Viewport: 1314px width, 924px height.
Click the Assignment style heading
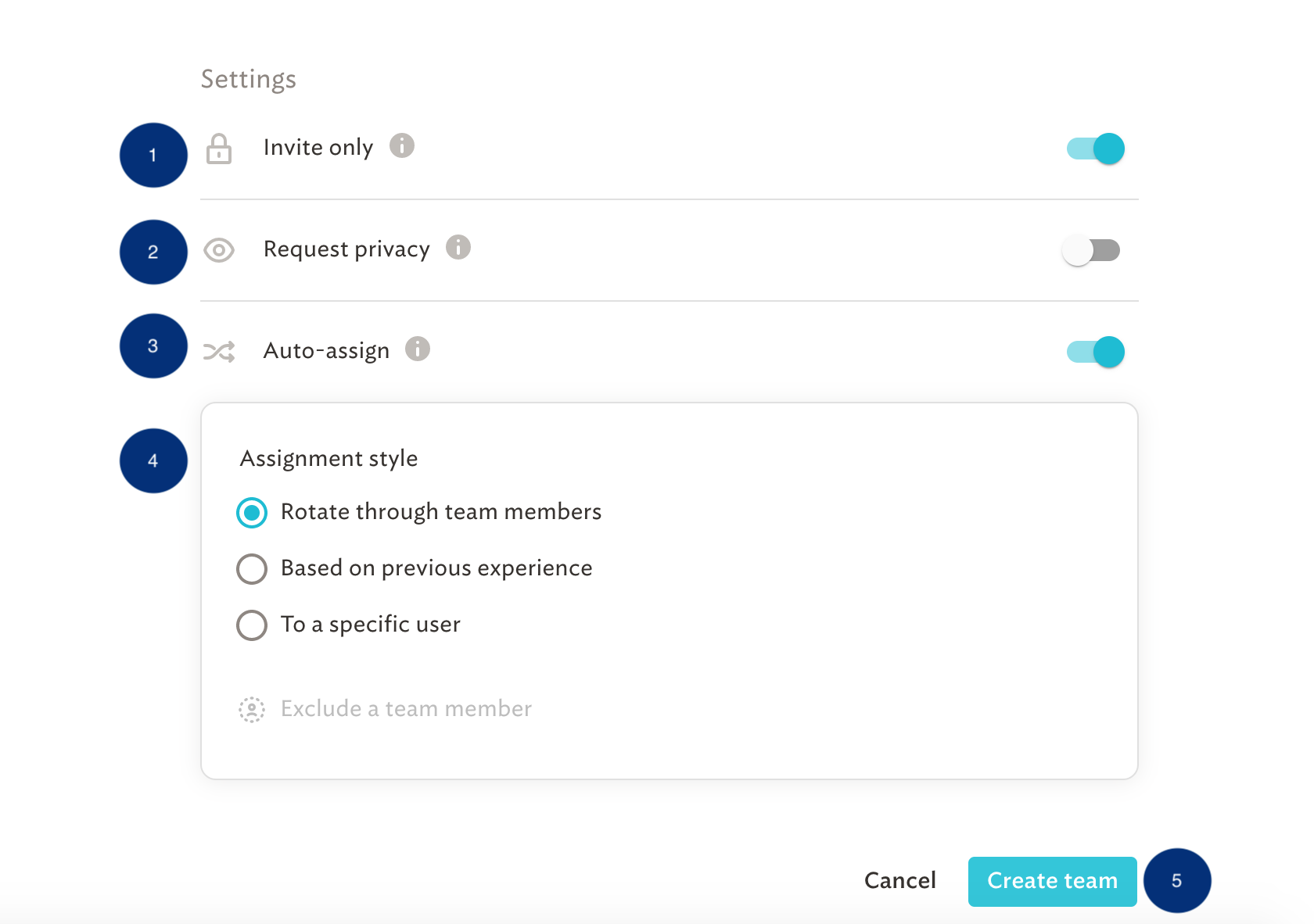click(328, 458)
